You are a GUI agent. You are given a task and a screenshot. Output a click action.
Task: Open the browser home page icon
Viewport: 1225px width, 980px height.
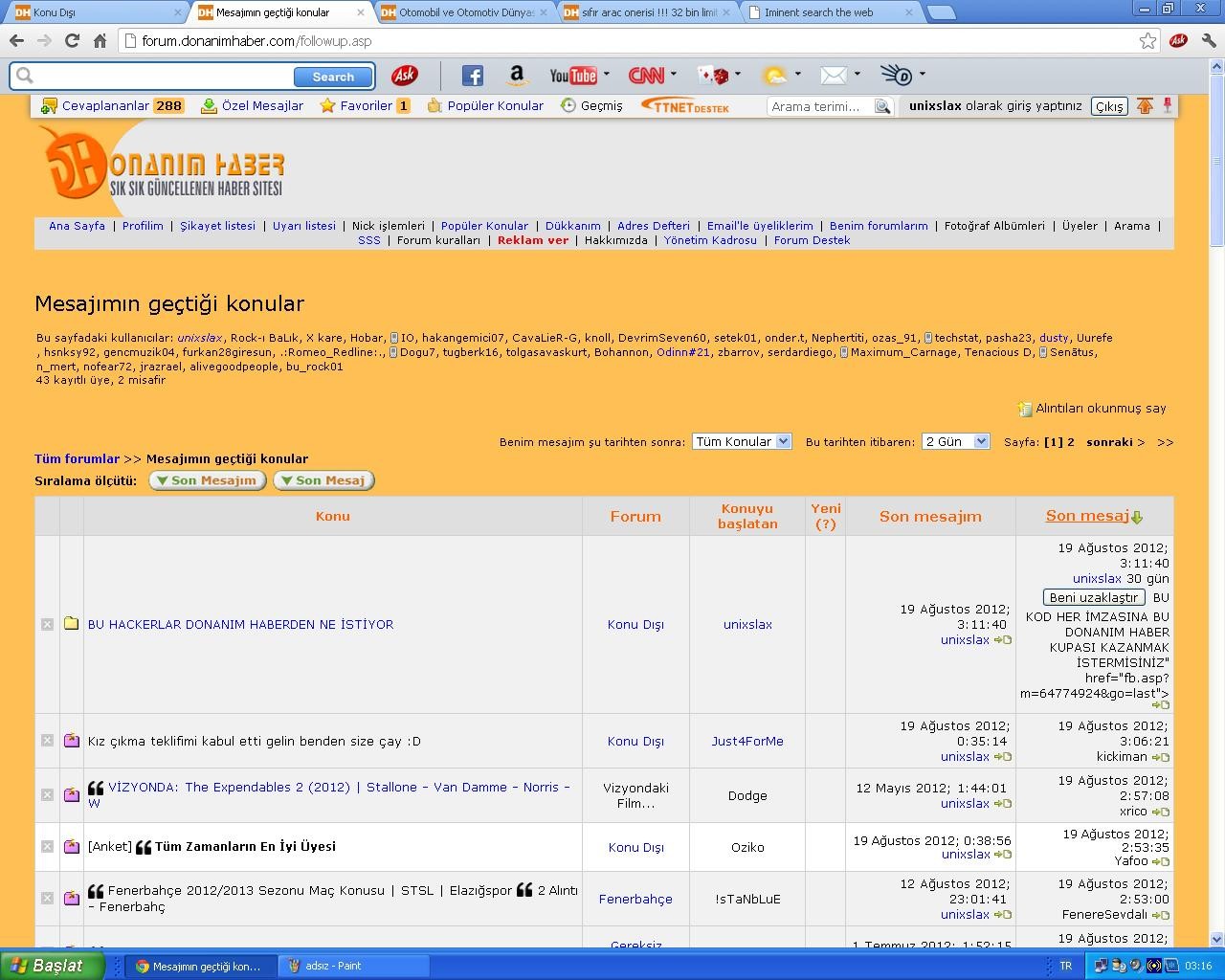[x=100, y=41]
